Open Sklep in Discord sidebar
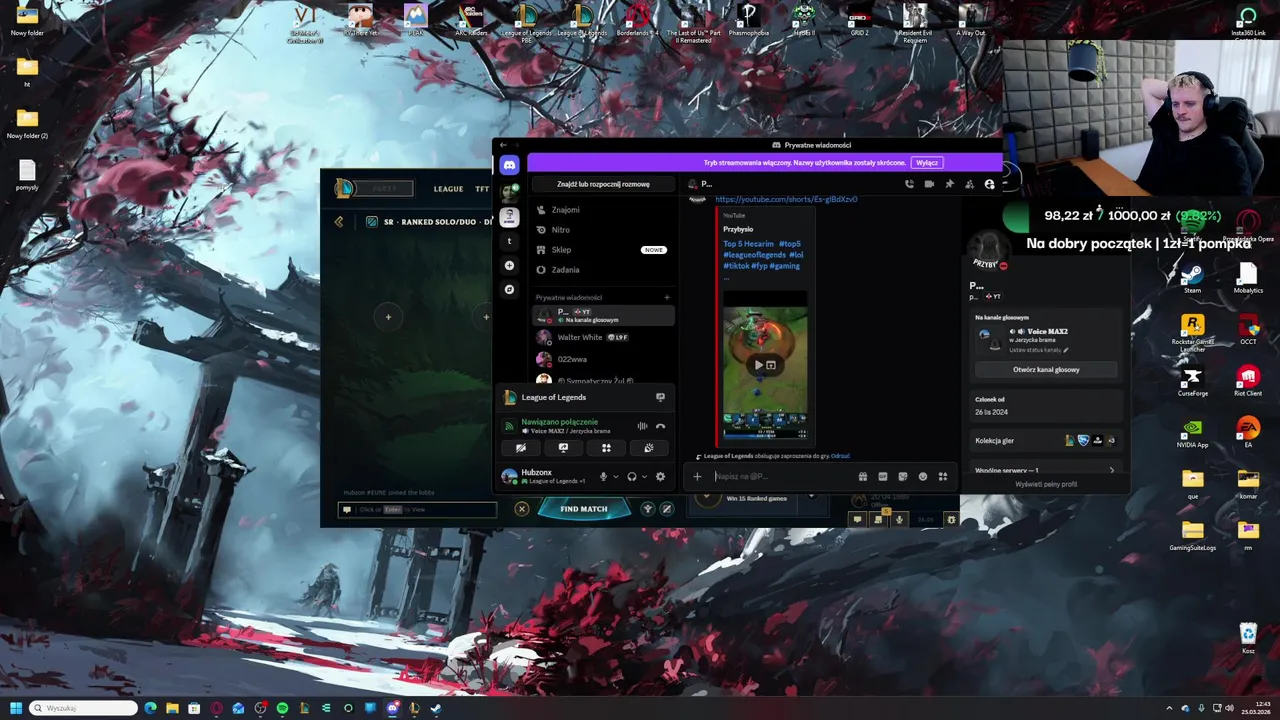This screenshot has height=720, width=1280. [x=603, y=250]
